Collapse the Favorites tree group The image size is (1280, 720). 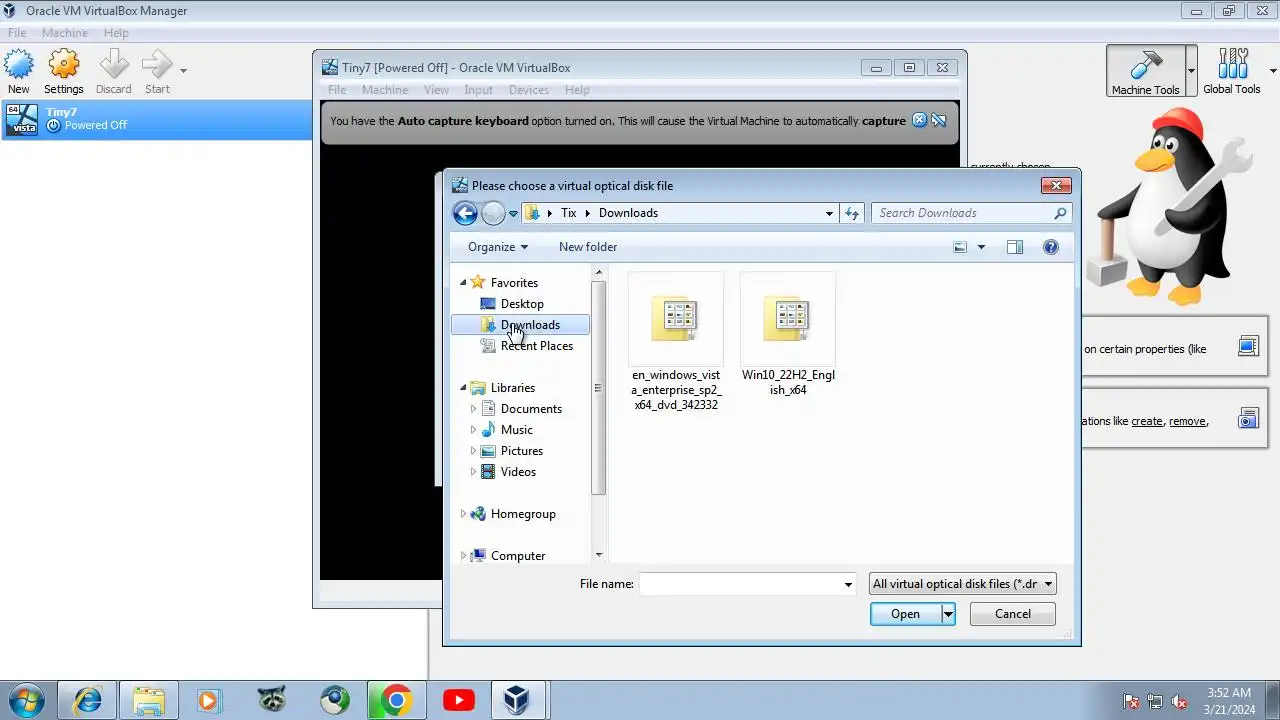click(x=463, y=283)
